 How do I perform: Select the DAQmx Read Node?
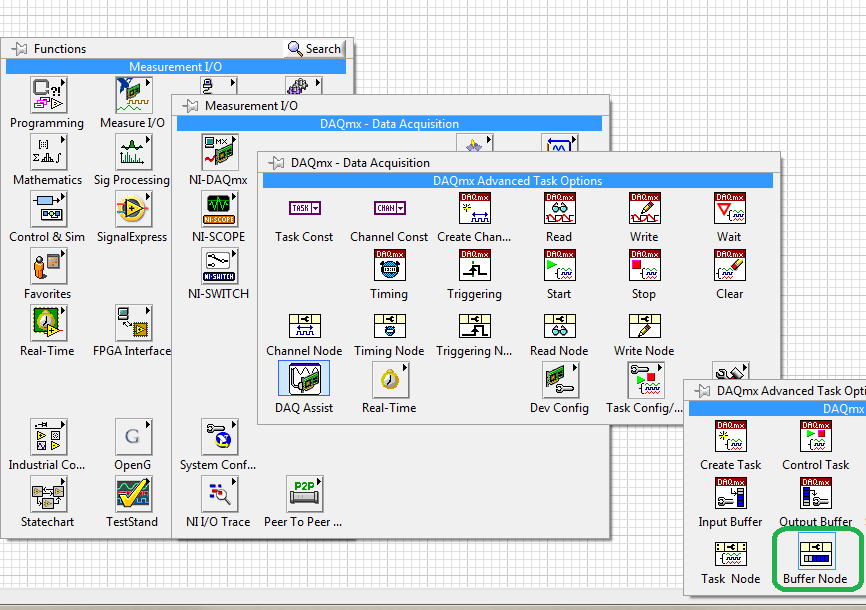(559, 326)
